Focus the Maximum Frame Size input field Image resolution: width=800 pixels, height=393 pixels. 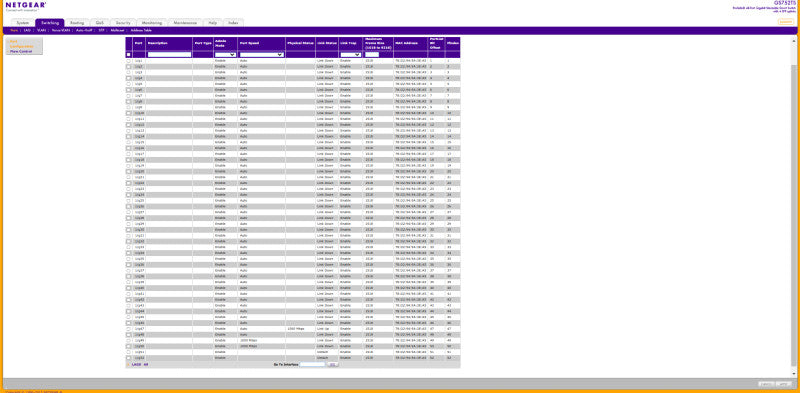pyautogui.click(x=372, y=55)
